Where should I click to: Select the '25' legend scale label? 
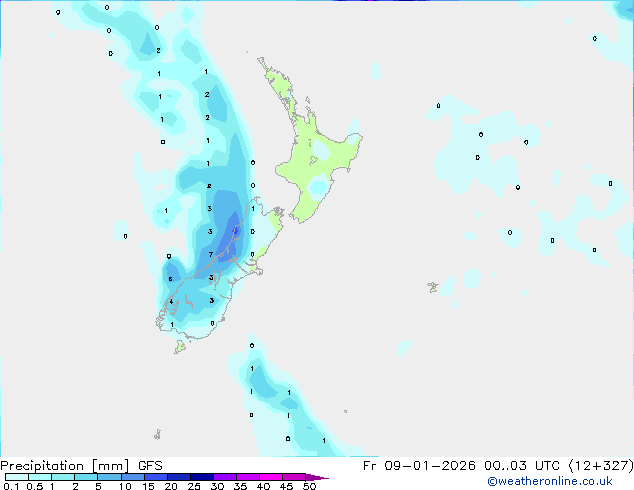(x=194, y=486)
